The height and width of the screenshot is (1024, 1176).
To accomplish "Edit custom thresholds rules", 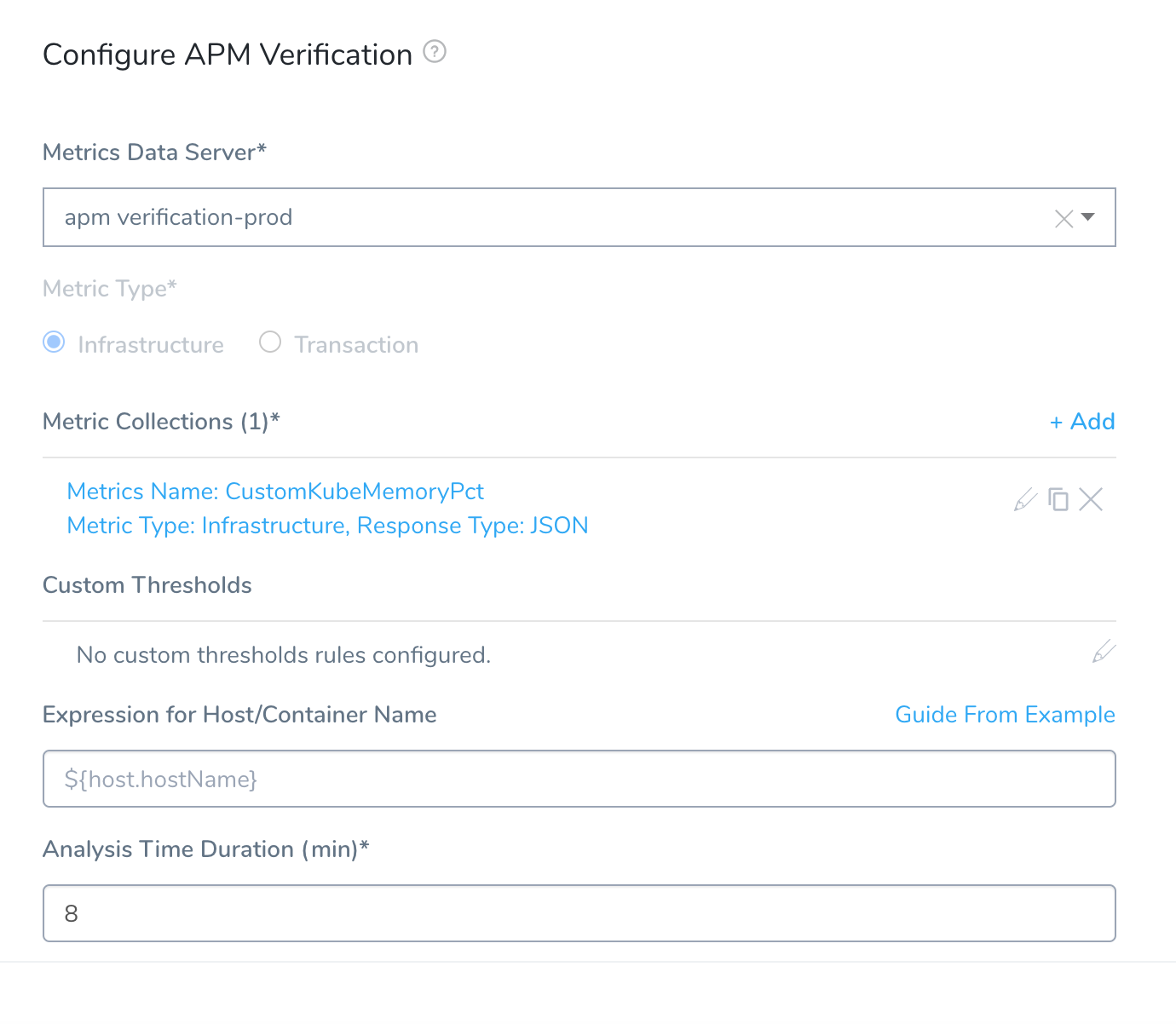I will 1104,652.
